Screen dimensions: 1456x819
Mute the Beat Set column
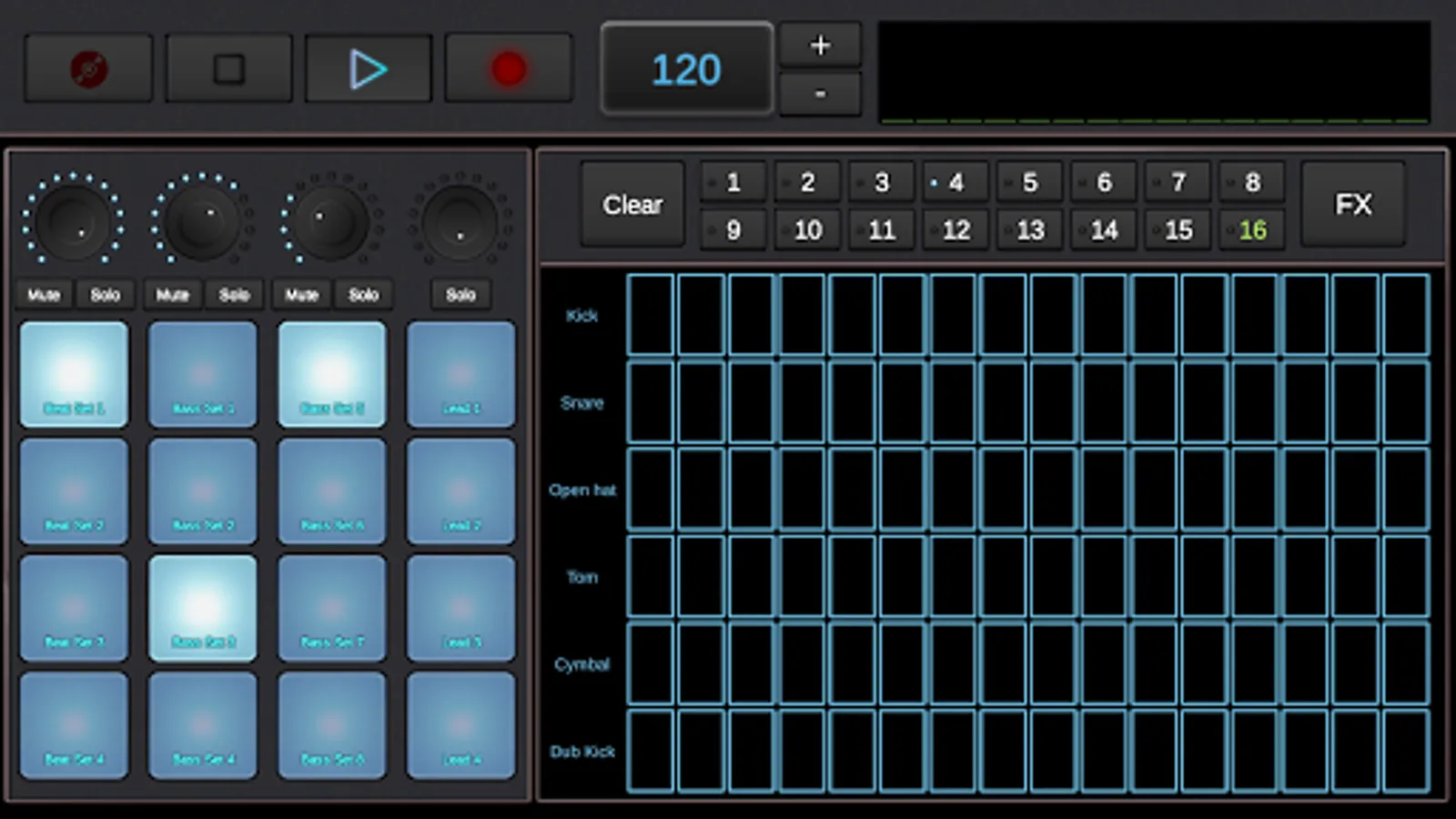pos(44,294)
